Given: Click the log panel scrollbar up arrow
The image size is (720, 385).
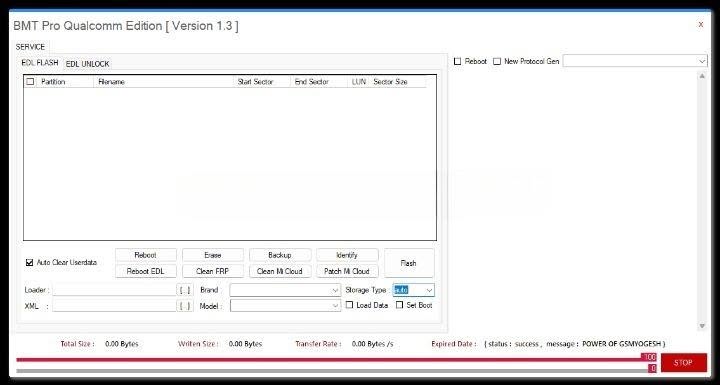Looking at the screenshot, I should click(702, 76).
